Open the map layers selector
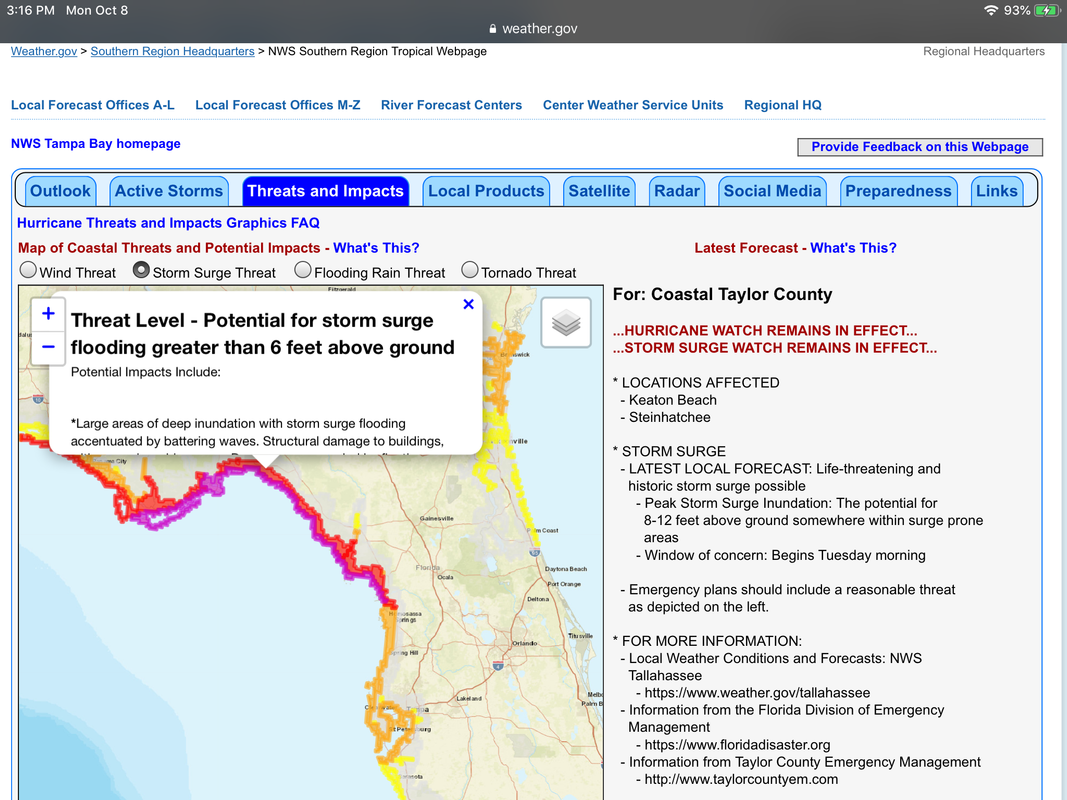Image resolution: width=1067 pixels, height=800 pixels. pos(565,322)
